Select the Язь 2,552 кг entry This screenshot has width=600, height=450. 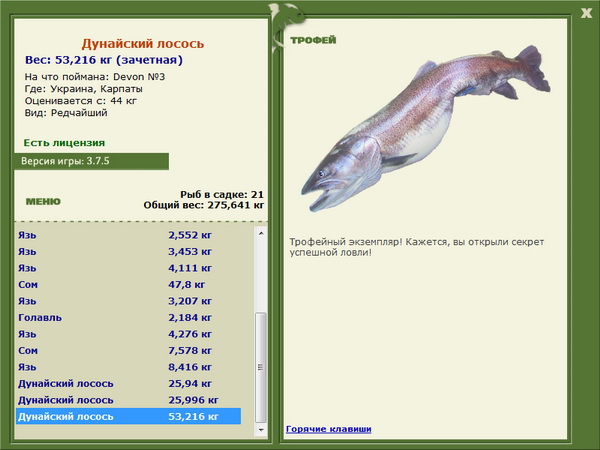(129, 235)
